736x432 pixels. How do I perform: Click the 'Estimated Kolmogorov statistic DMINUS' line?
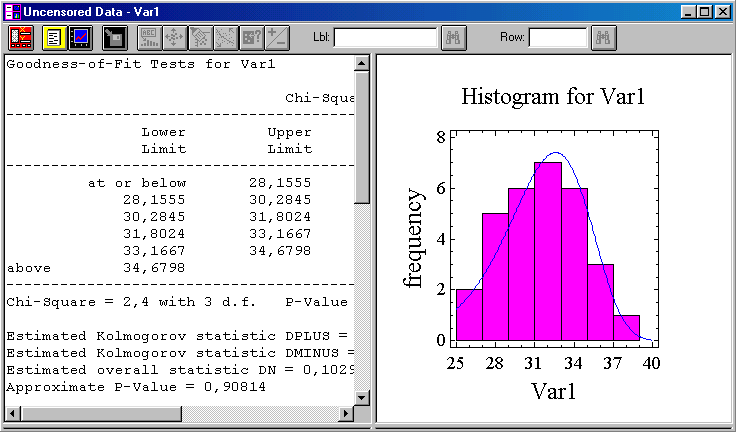[180, 353]
